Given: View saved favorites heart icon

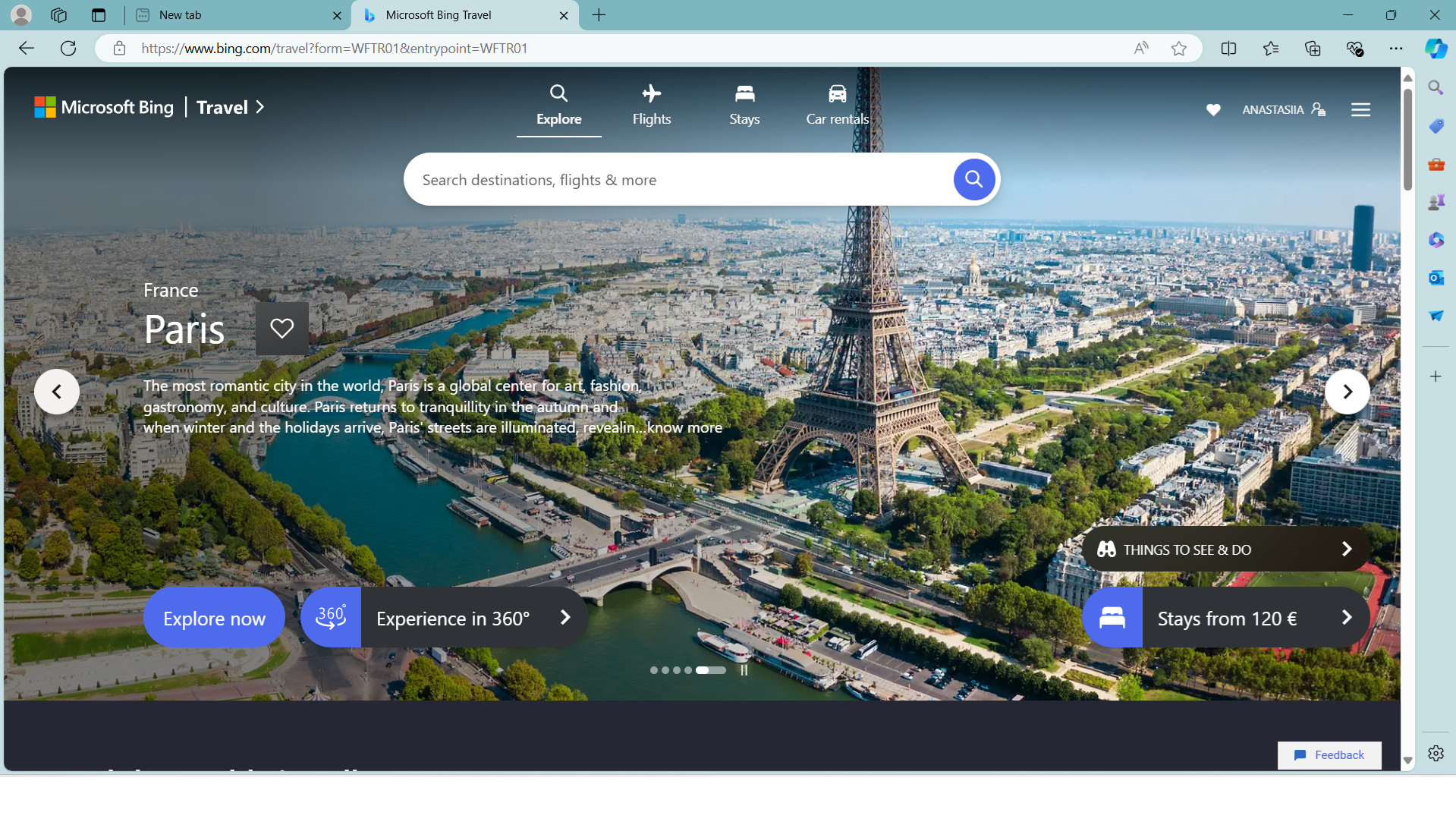Looking at the screenshot, I should [1213, 110].
